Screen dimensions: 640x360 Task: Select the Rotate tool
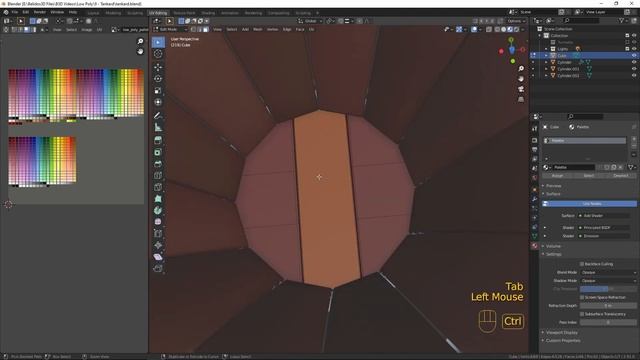point(158,79)
